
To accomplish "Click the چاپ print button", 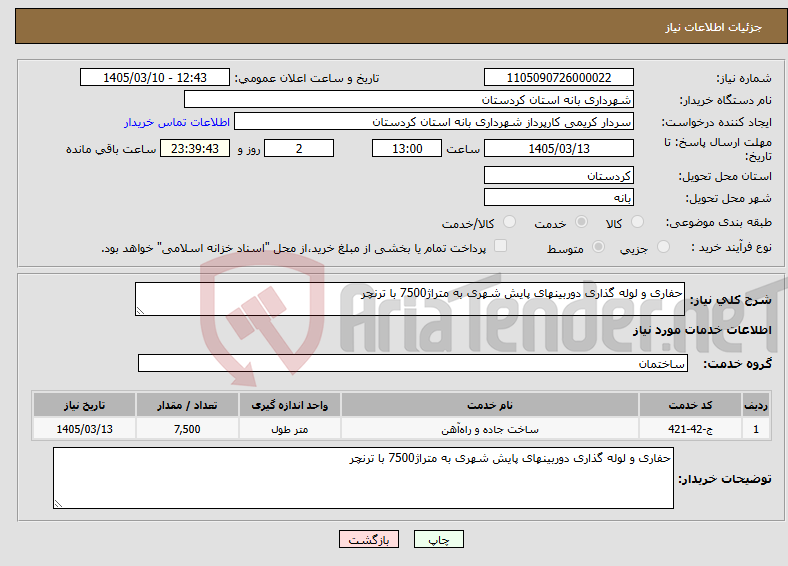I will point(439,539).
